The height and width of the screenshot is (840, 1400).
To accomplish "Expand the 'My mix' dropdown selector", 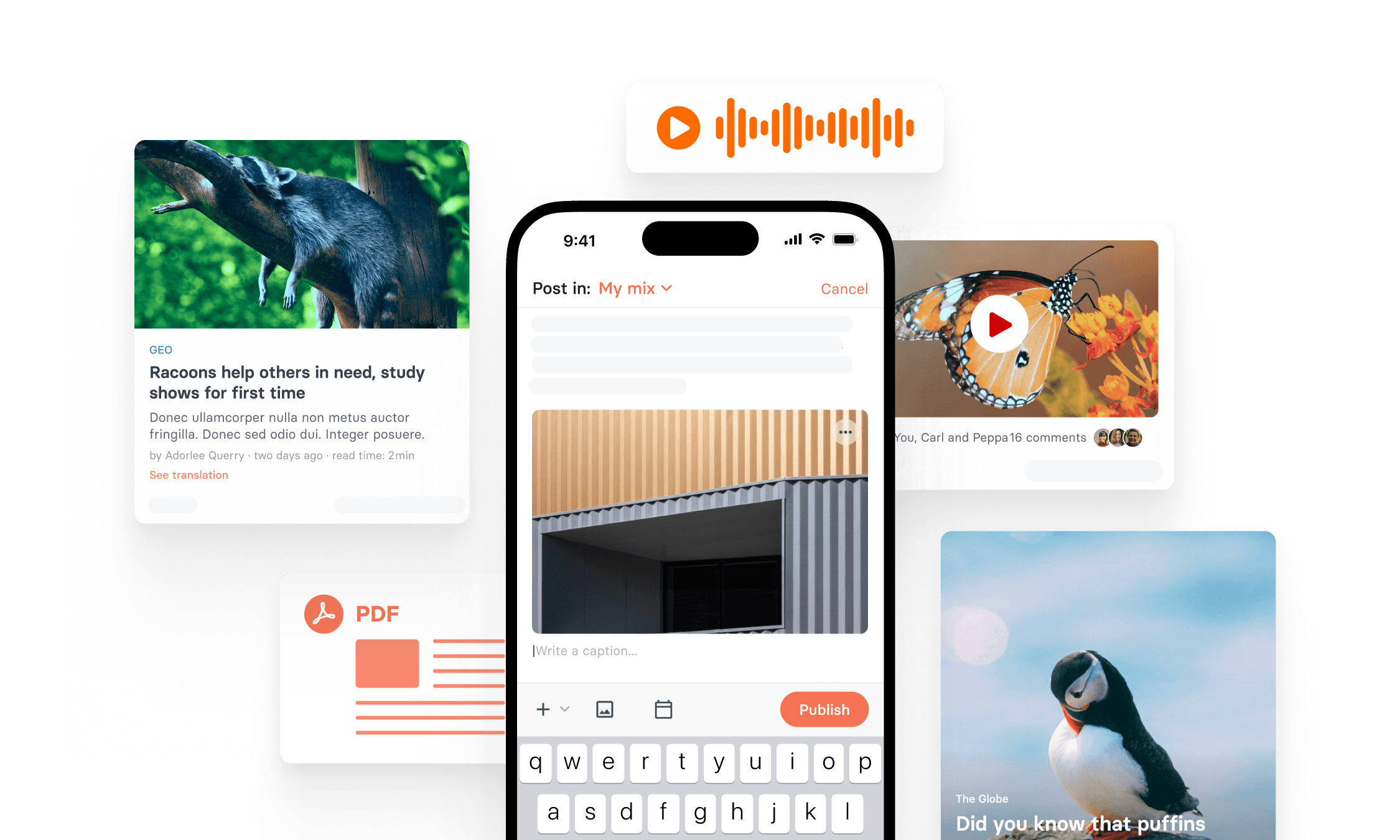I will pyautogui.click(x=635, y=289).
